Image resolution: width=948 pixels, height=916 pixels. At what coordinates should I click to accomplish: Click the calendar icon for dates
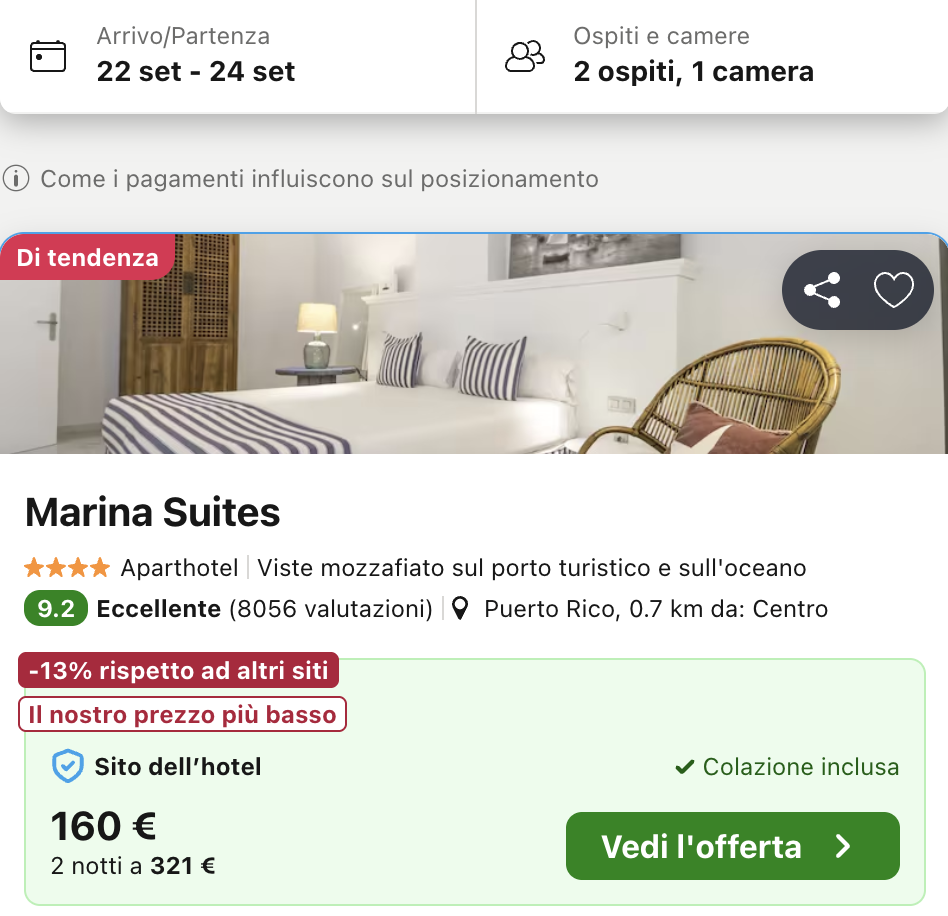(x=48, y=56)
